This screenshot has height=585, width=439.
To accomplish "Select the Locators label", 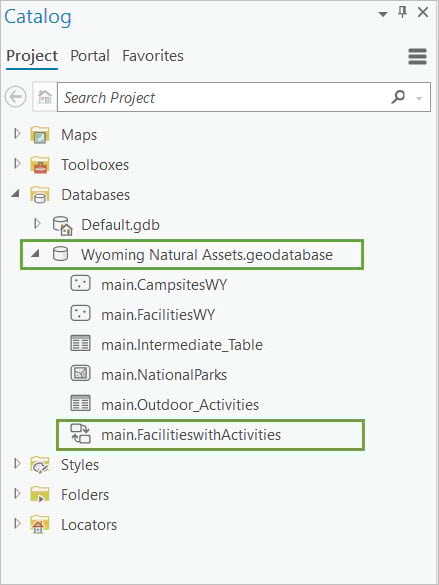I will (x=89, y=525).
